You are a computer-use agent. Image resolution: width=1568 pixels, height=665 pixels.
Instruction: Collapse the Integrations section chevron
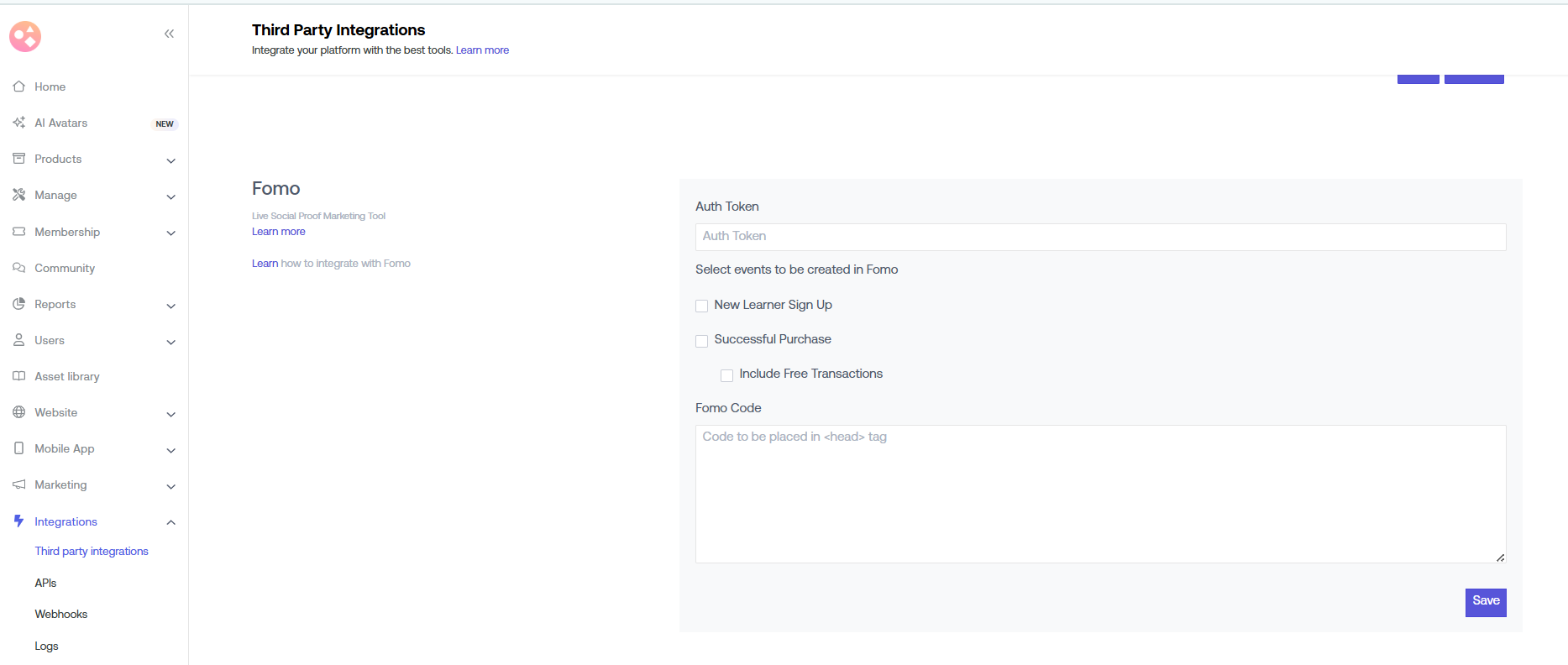170,522
